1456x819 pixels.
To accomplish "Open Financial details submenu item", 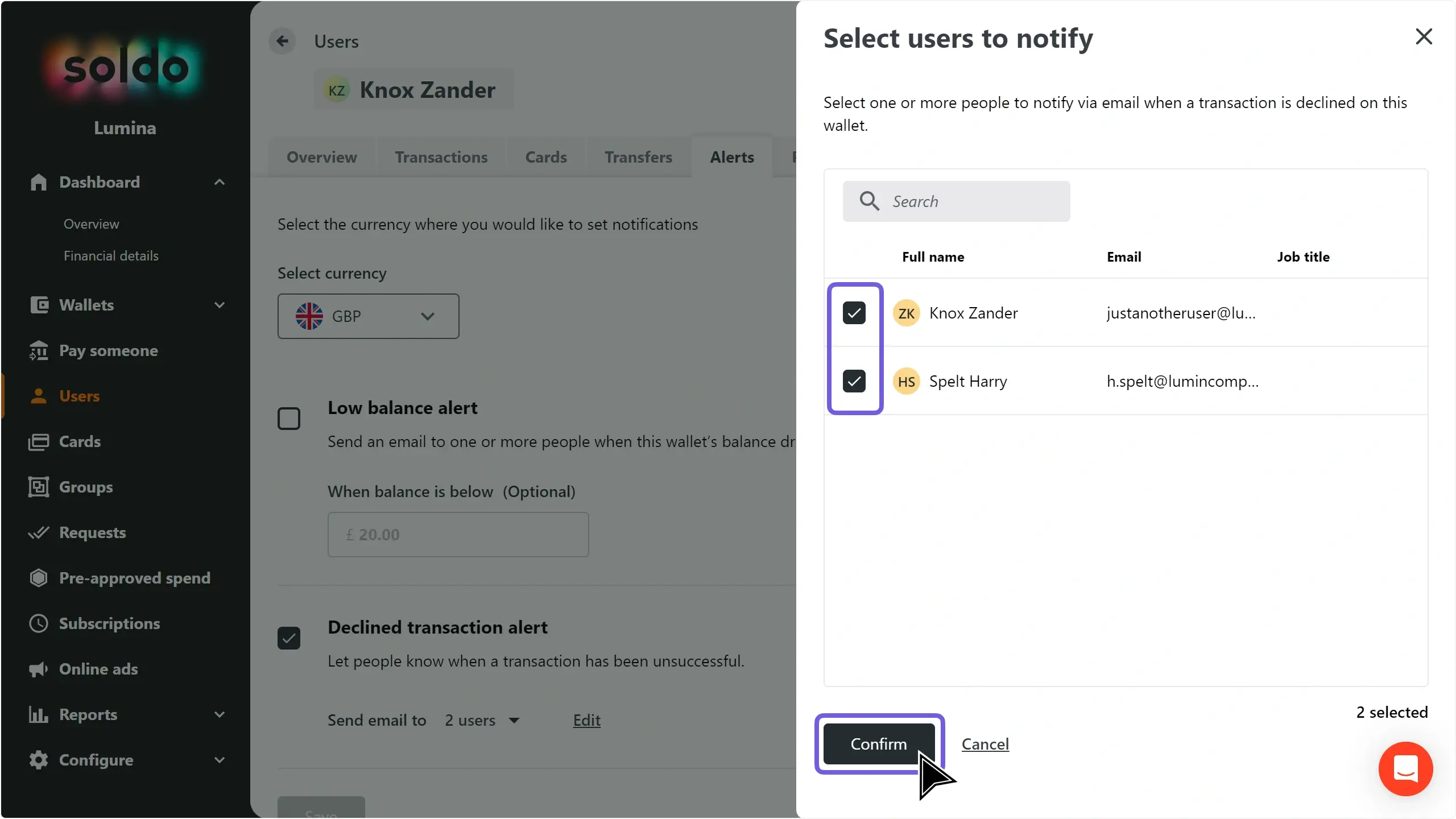I will coord(111,256).
